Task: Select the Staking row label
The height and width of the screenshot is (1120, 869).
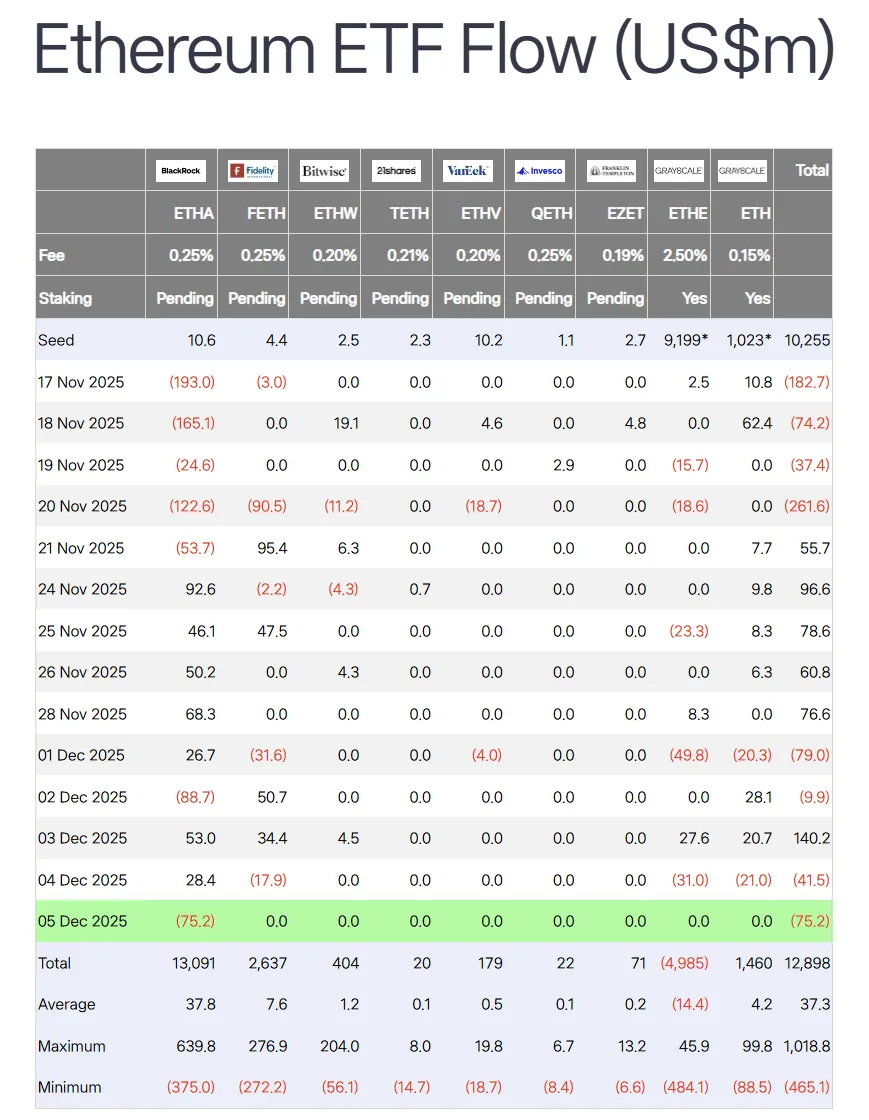Action: click(x=65, y=298)
